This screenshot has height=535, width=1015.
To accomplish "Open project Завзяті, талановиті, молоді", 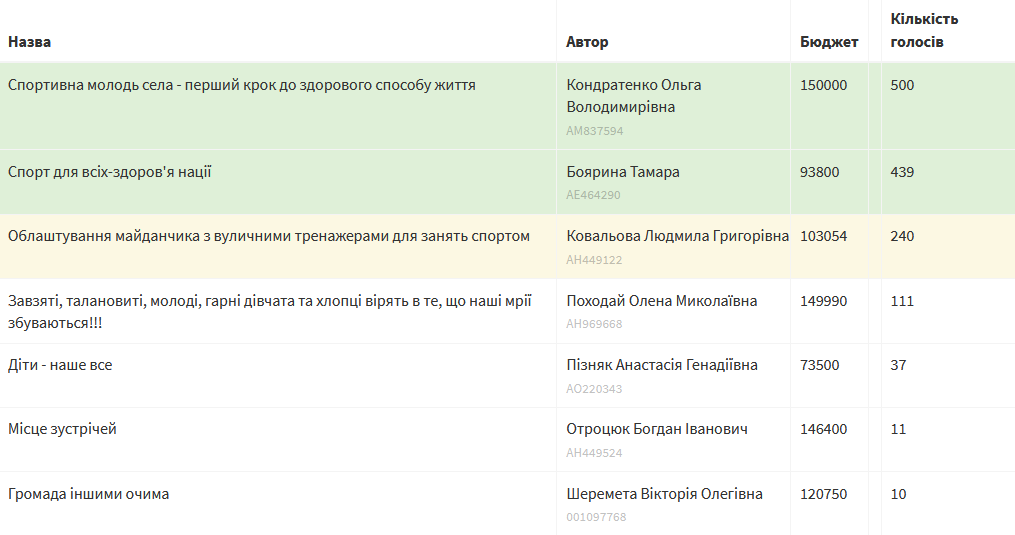I will tap(269, 312).
